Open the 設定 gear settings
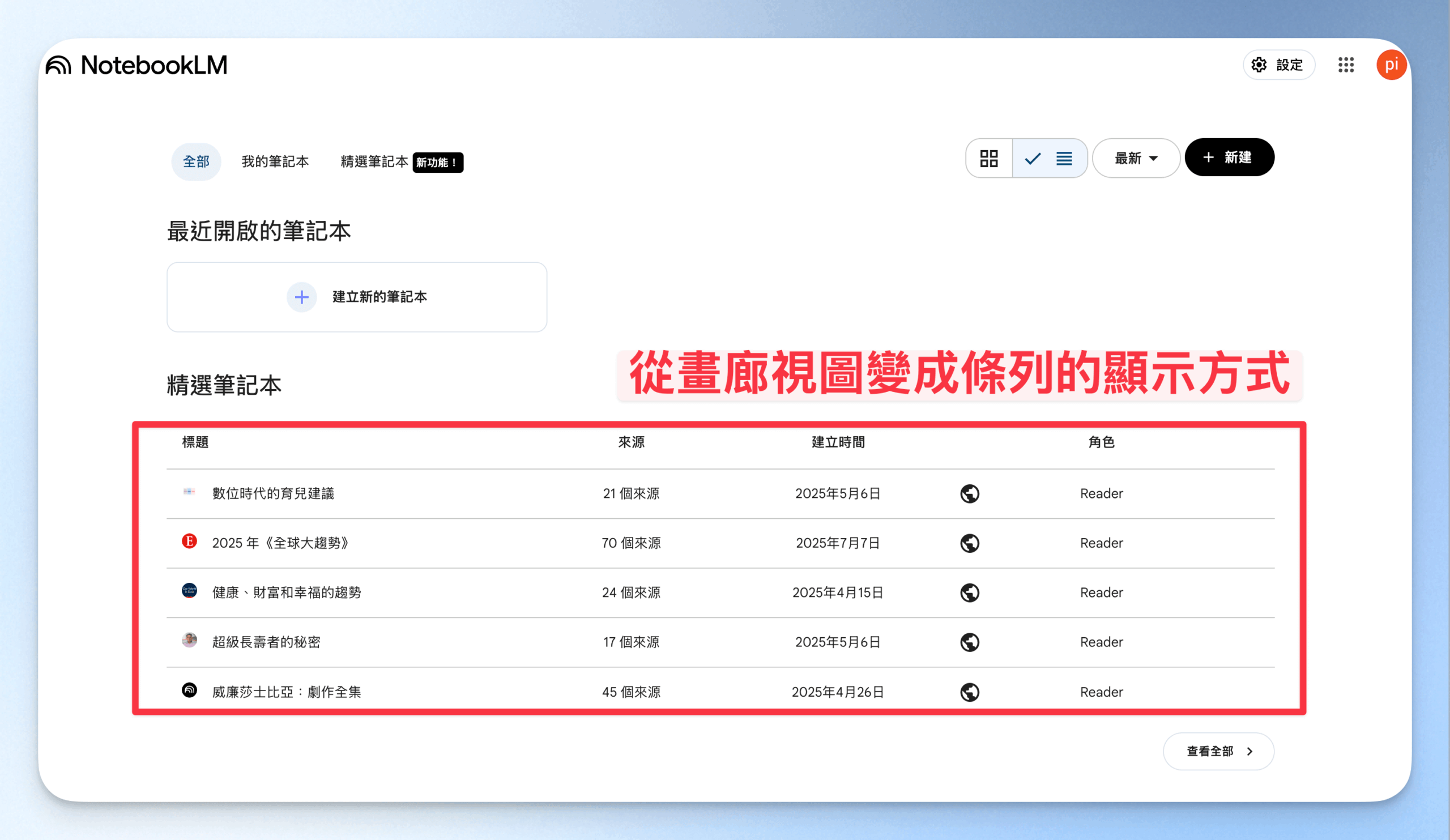 click(1279, 65)
